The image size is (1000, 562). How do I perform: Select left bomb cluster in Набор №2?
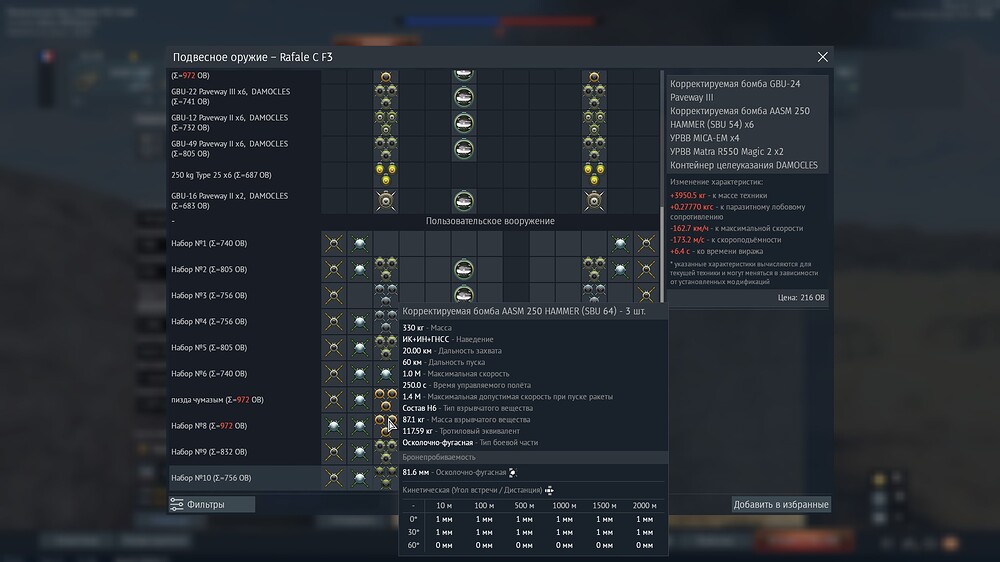click(x=385, y=269)
